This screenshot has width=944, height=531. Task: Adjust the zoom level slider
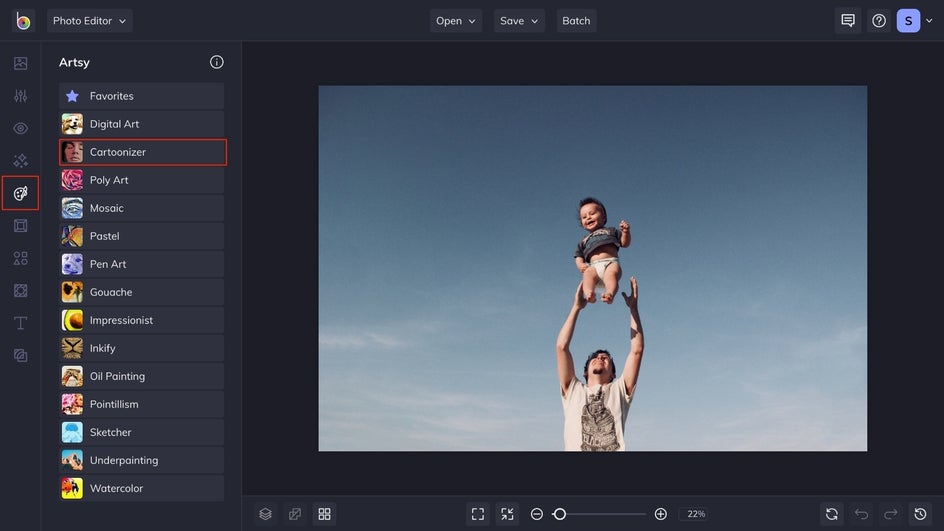[560, 514]
